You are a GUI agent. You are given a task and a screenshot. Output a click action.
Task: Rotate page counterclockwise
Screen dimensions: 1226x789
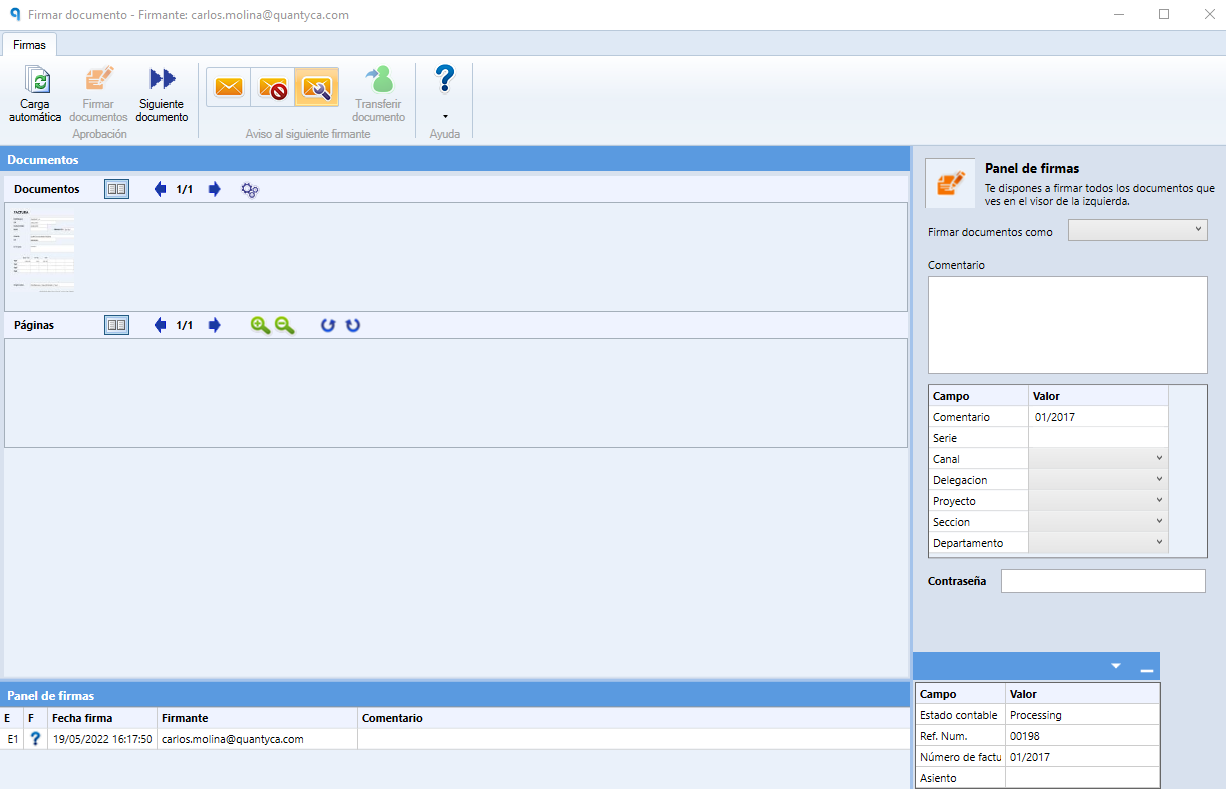point(328,325)
